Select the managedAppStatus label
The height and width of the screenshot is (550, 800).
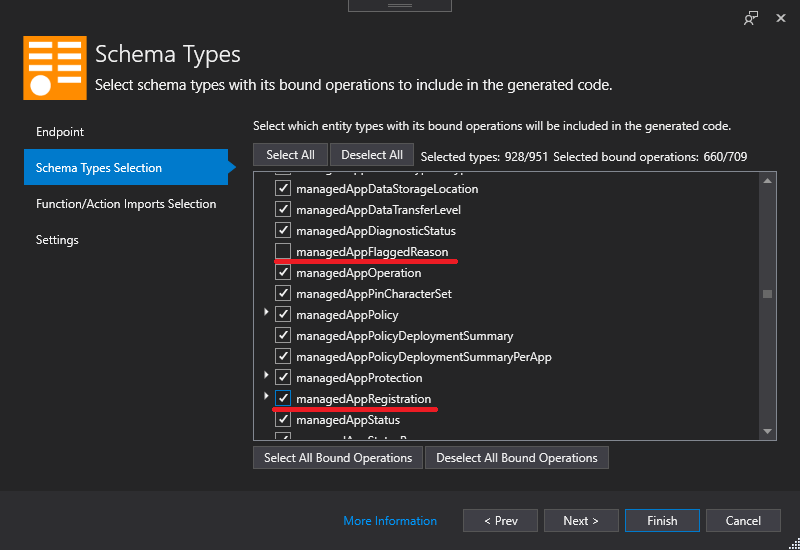[x=348, y=420]
